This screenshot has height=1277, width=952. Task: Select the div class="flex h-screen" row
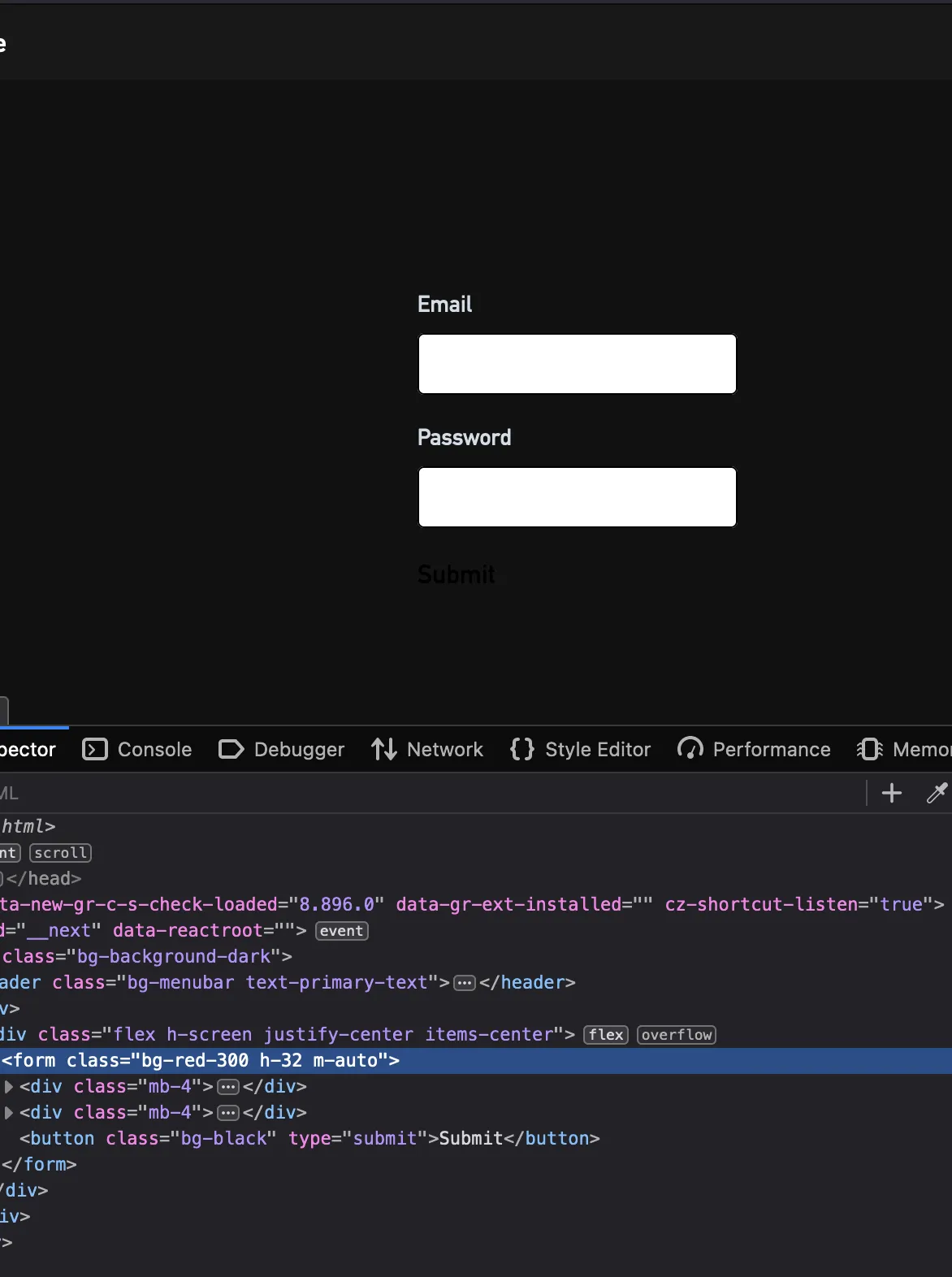(476, 1034)
